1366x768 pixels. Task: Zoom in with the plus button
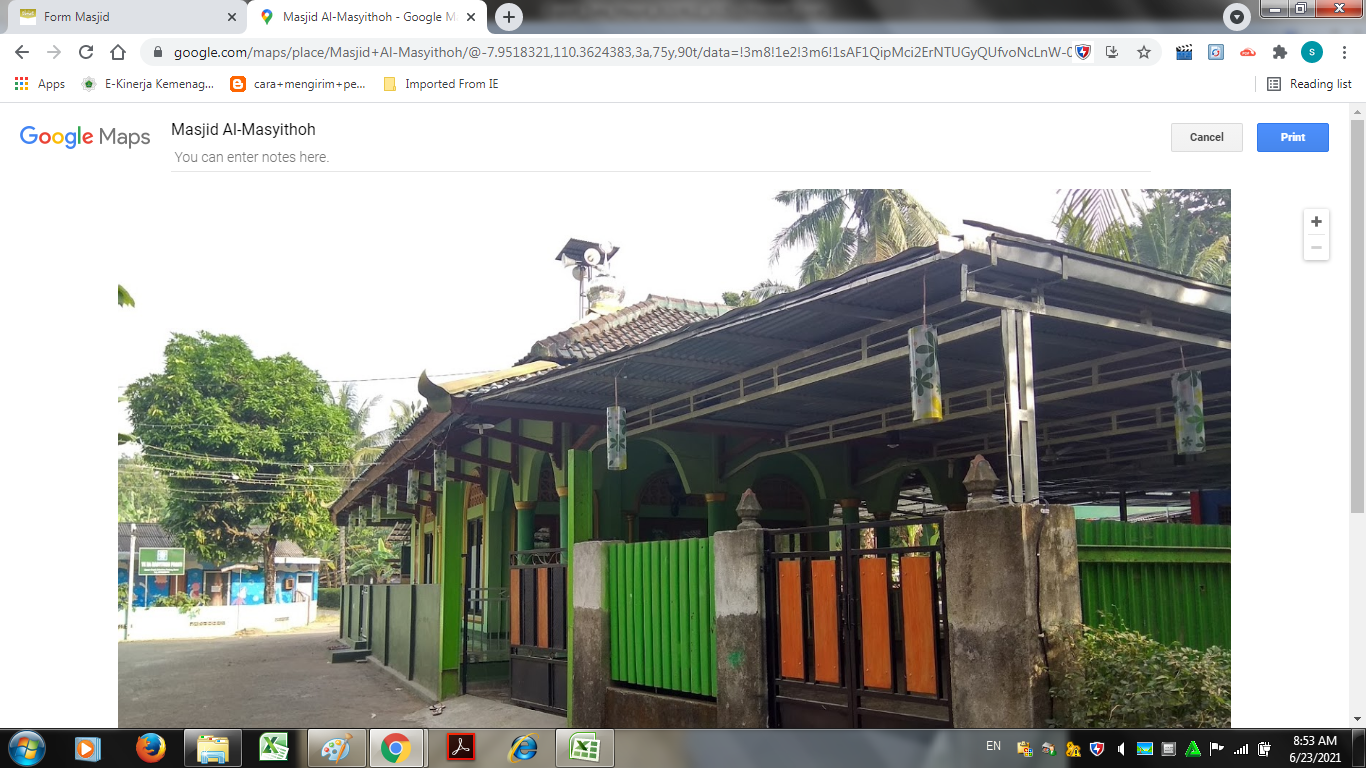(x=1316, y=222)
